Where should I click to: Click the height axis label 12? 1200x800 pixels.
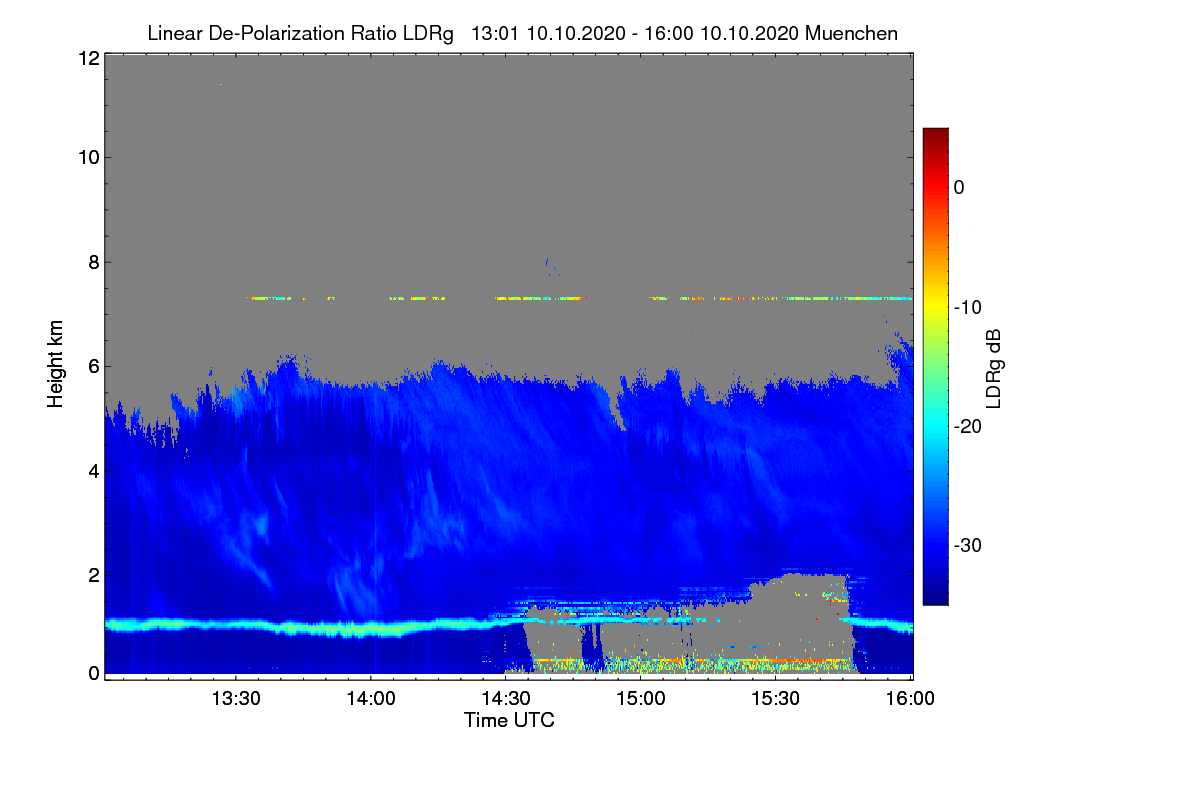(88, 58)
